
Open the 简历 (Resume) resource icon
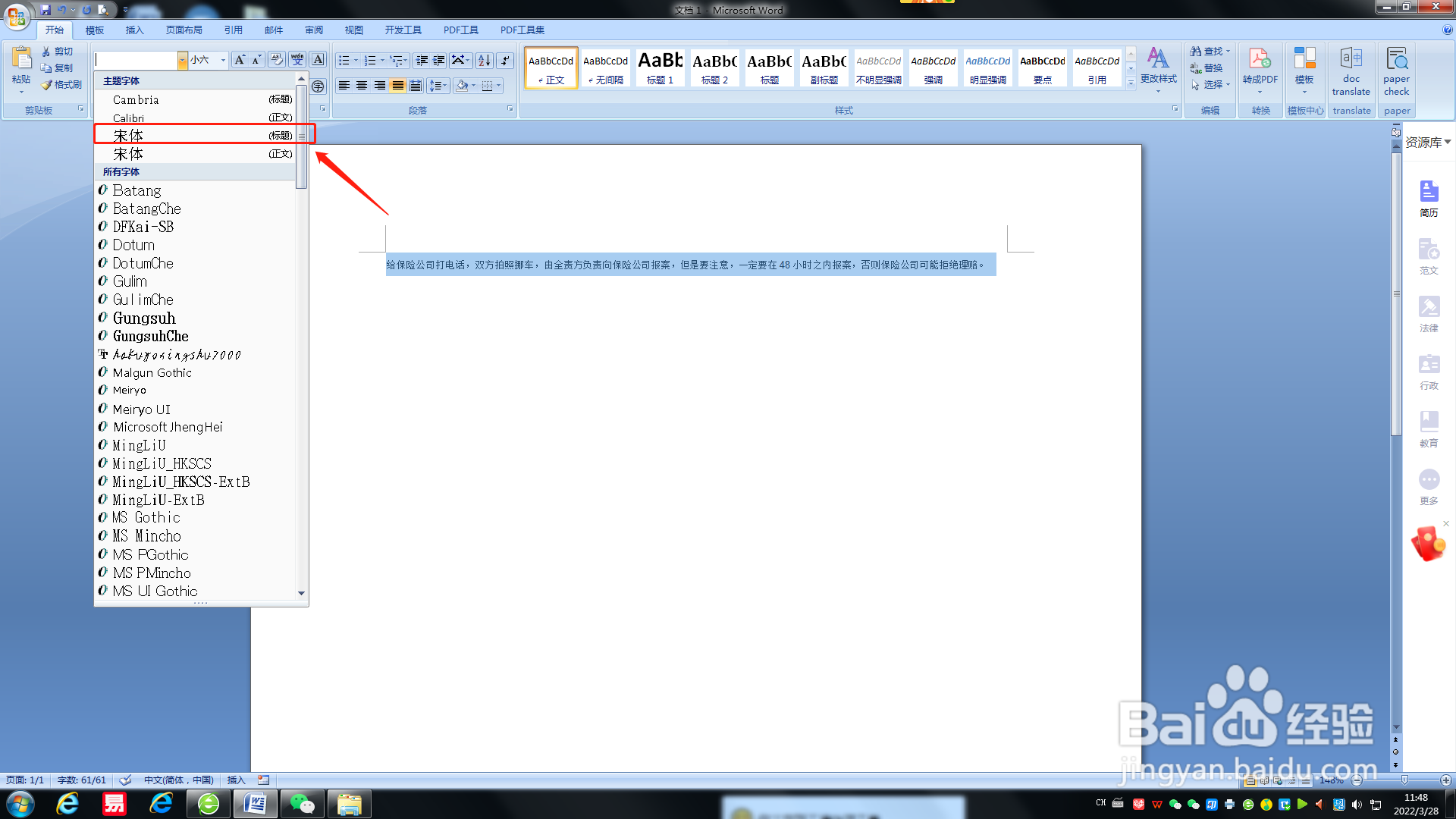click(x=1429, y=199)
